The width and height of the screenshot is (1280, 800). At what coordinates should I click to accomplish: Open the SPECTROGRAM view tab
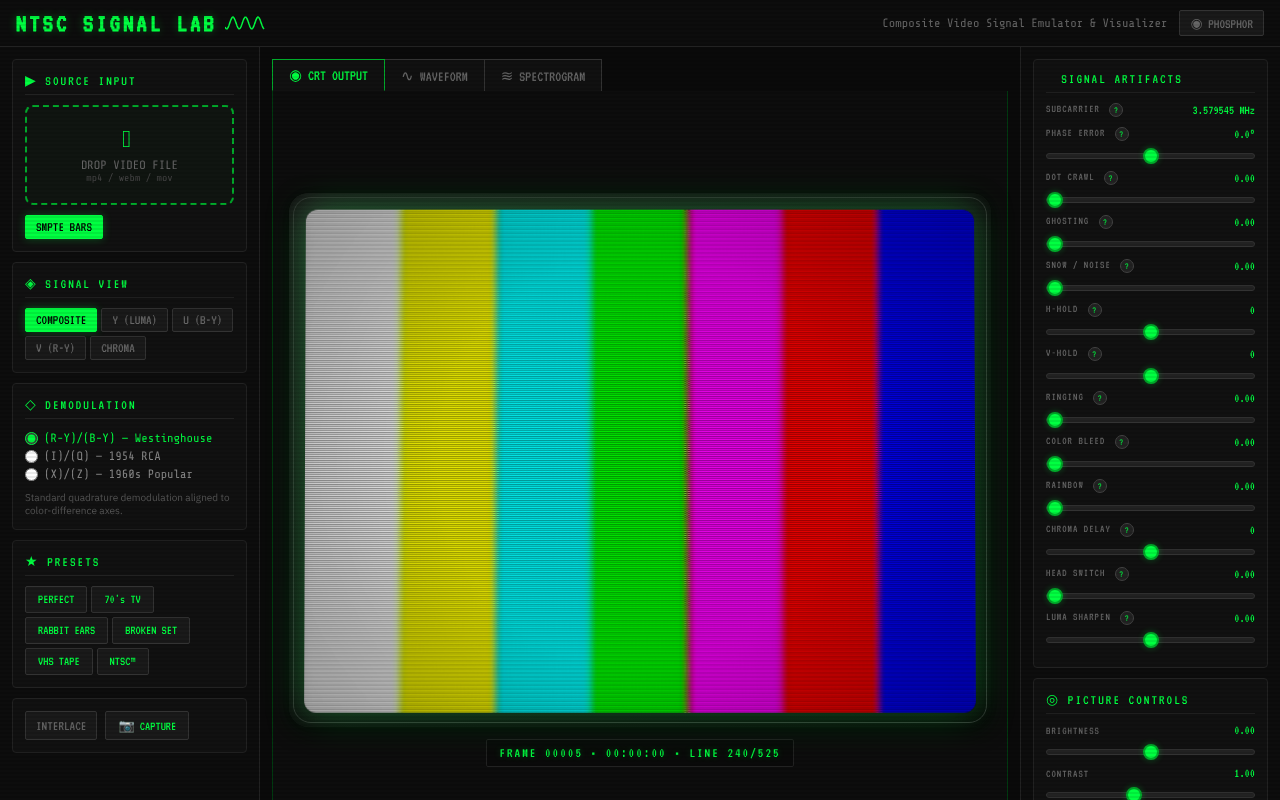pyautogui.click(x=543, y=75)
